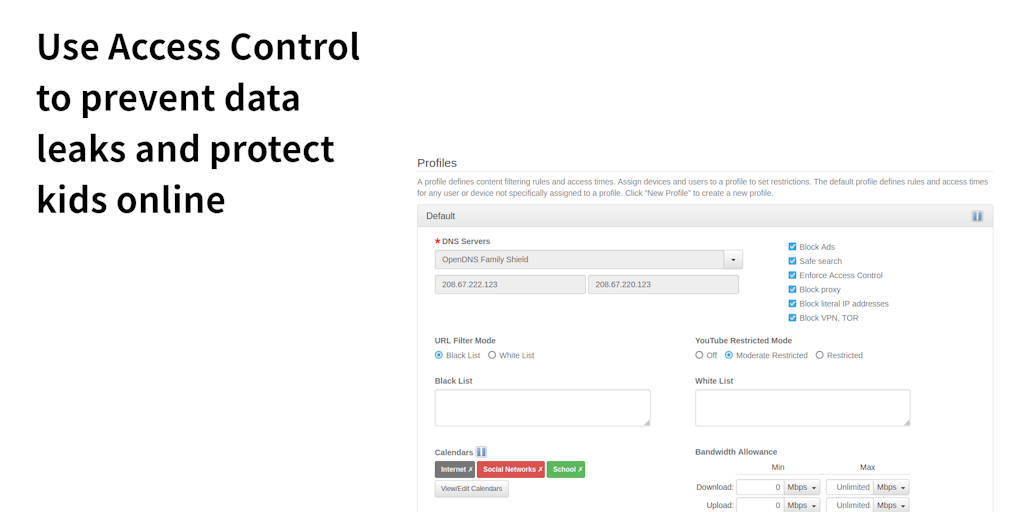The image size is (1024, 512).
Task: Click the Download minimum bandwidth field
Action: click(x=760, y=487)
